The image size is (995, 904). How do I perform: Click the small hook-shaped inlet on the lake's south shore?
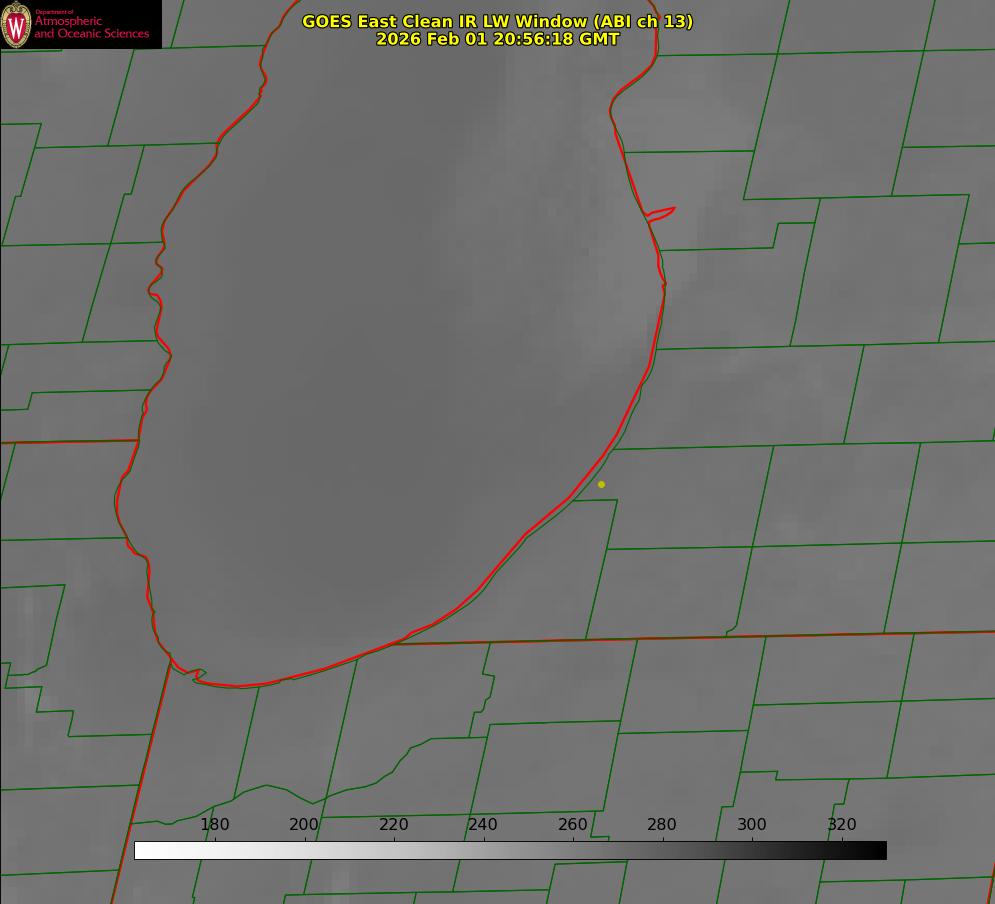click(x=196, y=675)
